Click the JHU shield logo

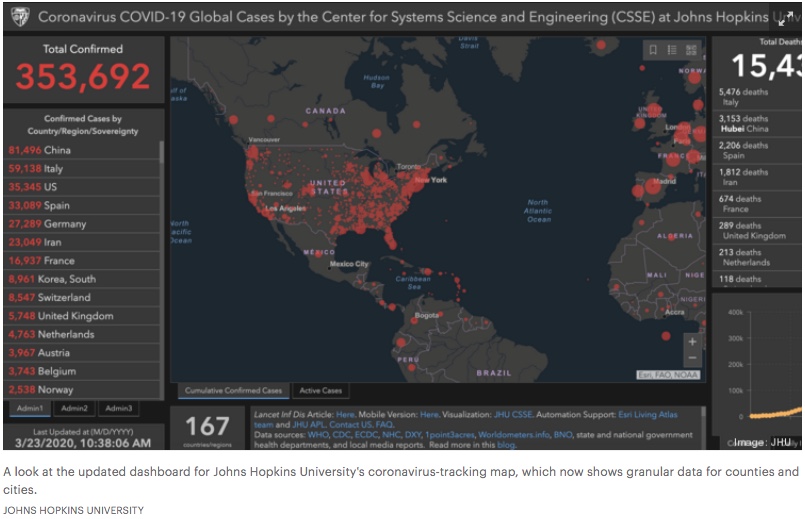coord(20,17)
